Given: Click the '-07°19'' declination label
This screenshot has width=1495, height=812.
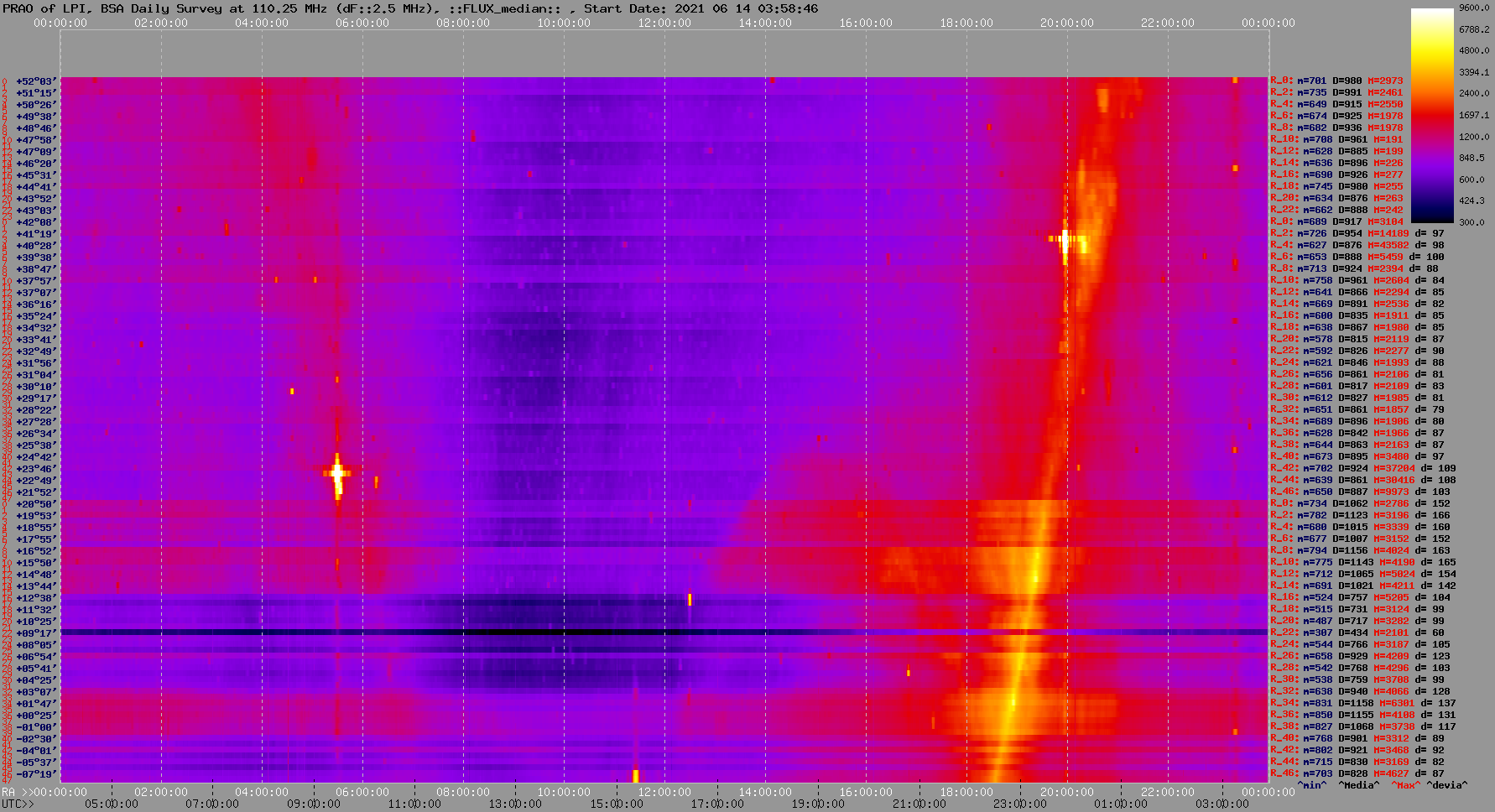Looking at the screenshot, I should point(36,774).
